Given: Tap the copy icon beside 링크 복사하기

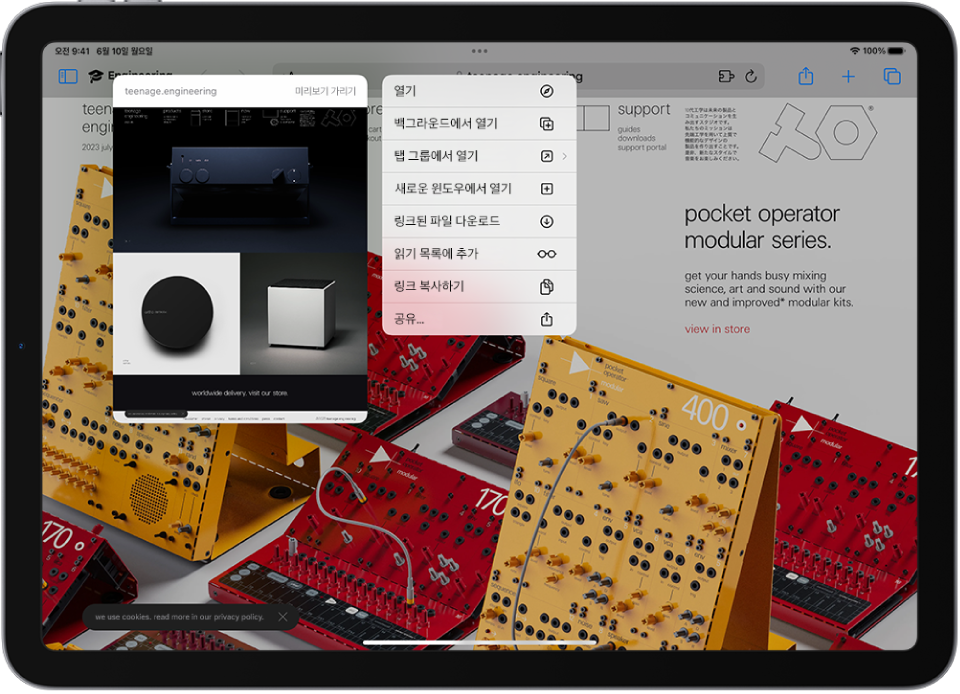Looking at the screenshot, I should (547, 286).
